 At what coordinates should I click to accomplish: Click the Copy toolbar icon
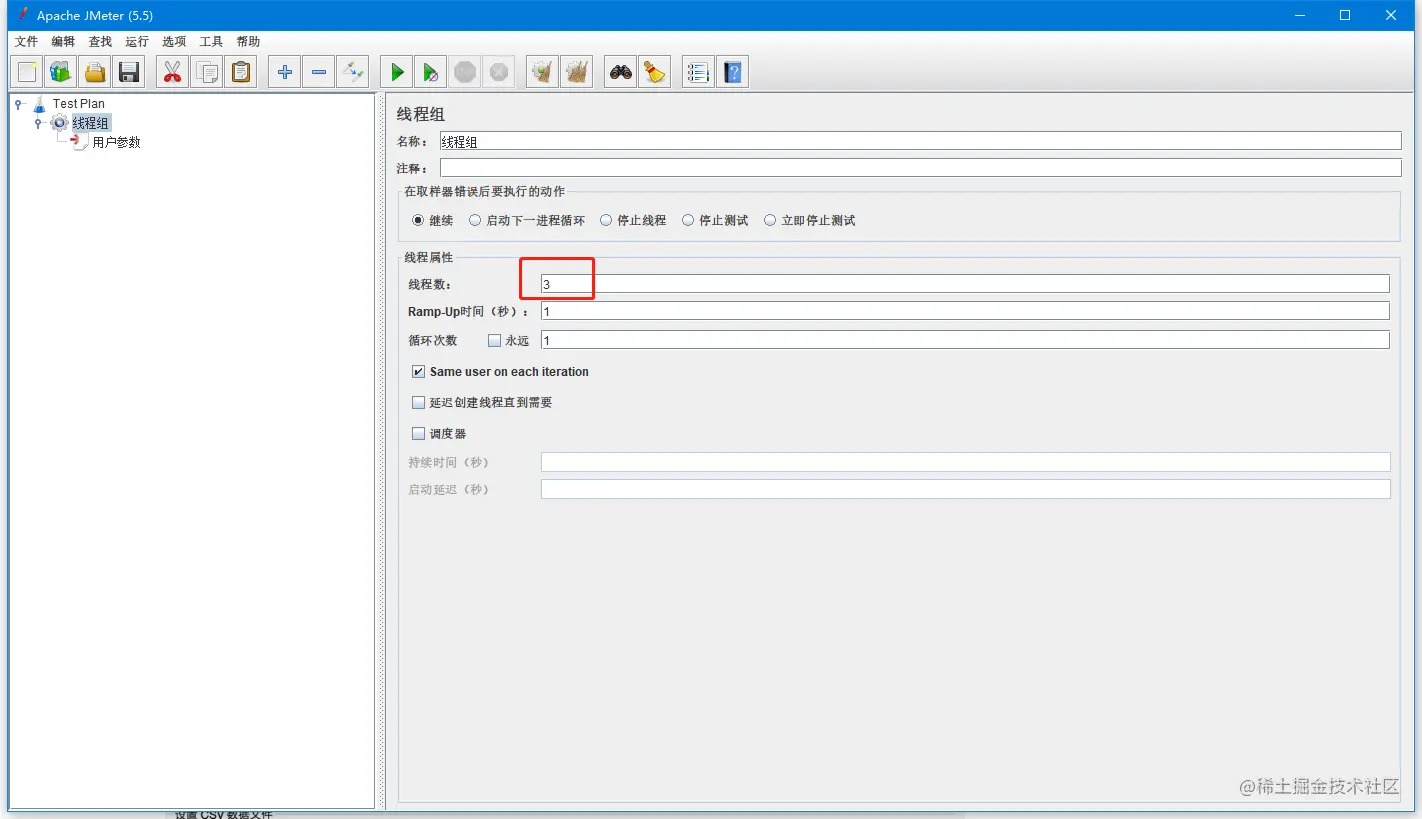[x=207, y=72]
